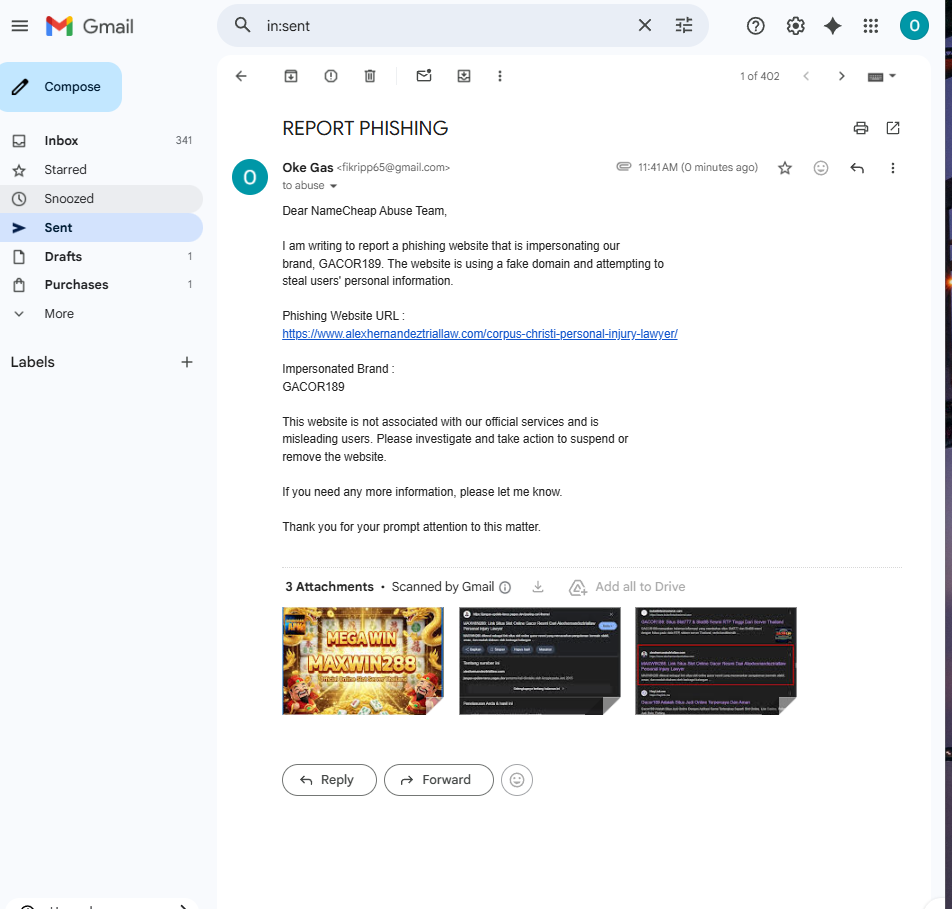Open the attachment with red outlined result
Screen dimensions: 952x909
716,661
